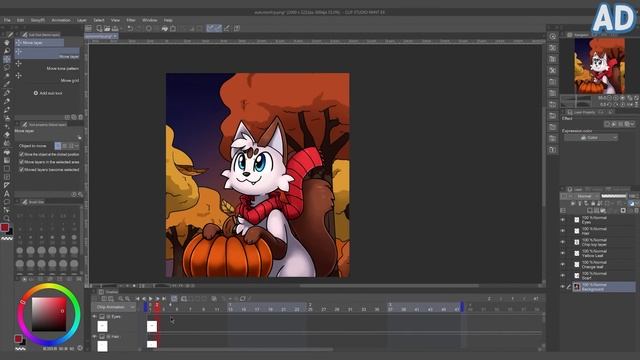Screen dimensions: 640x360
Task: Toggle Hair track visibility in Timeline
Action: [x=95, y=337]
